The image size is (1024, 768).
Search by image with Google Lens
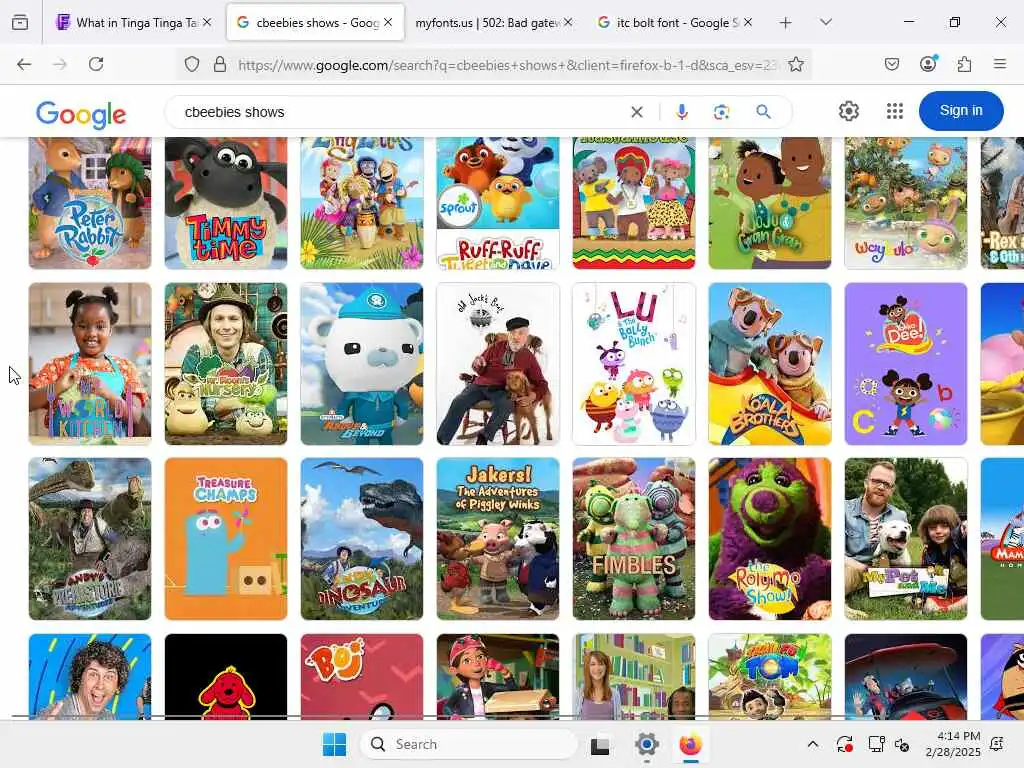coord(722,112)
